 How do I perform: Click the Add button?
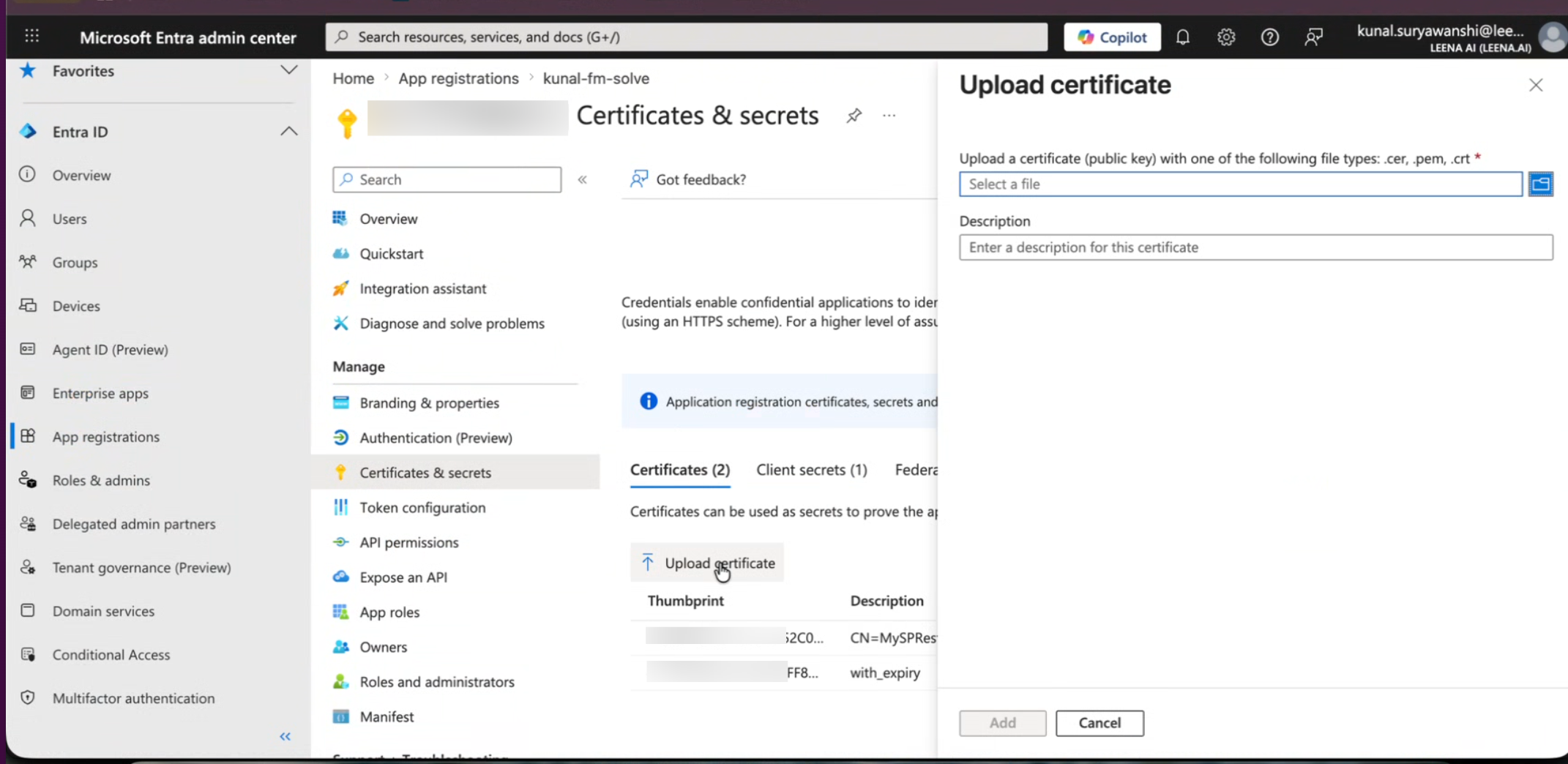[x=1002, y=723]
